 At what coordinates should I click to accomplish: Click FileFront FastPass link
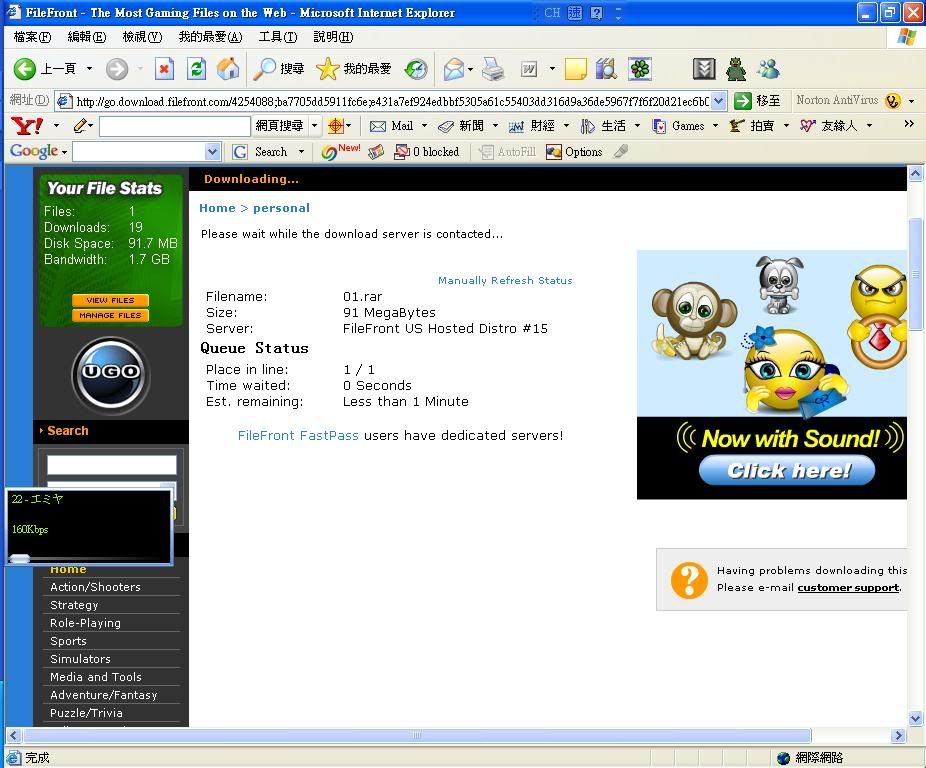(298, 435)
